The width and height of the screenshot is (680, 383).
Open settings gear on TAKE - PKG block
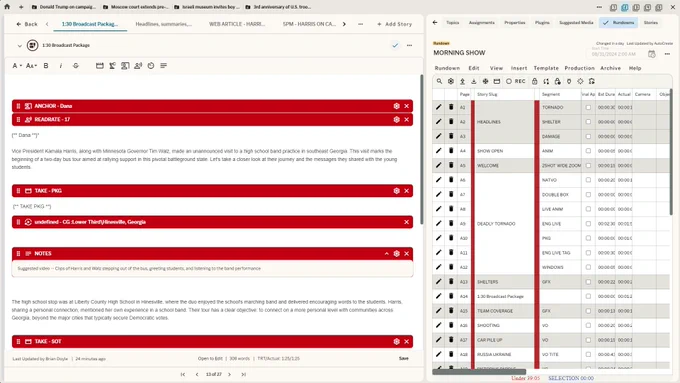(396, 191)
